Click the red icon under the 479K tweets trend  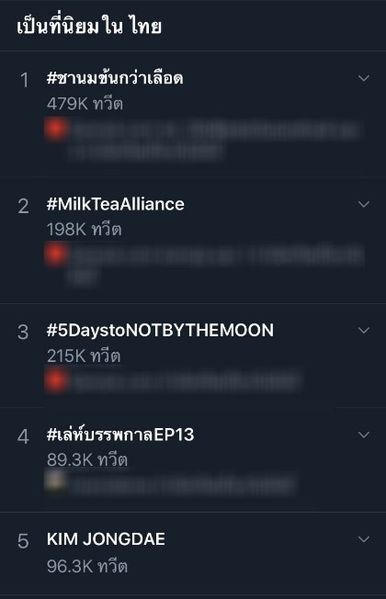point(57,129)
